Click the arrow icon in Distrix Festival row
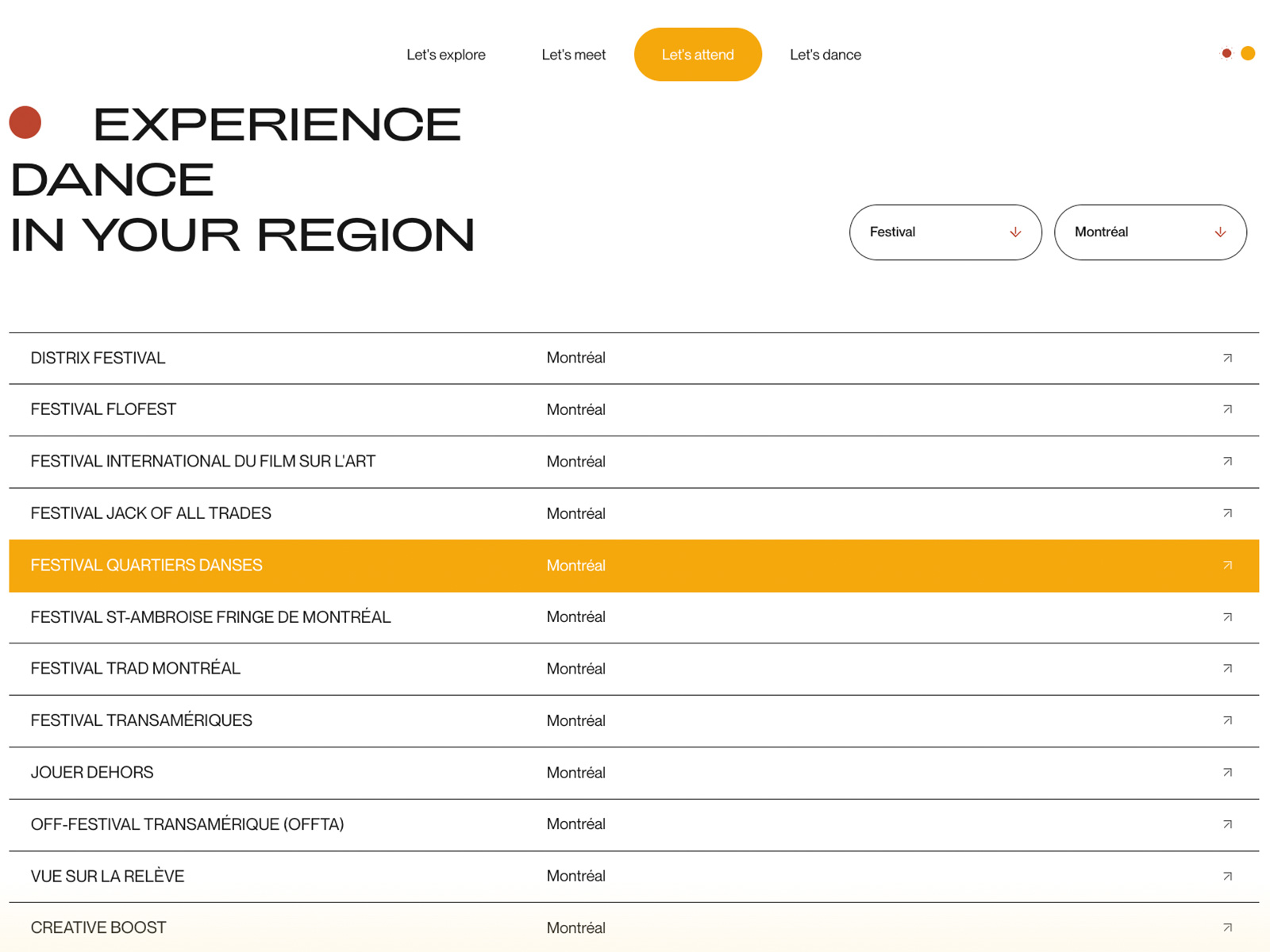The height and width of the screenshot is (952, 1270). [1227, 358]
